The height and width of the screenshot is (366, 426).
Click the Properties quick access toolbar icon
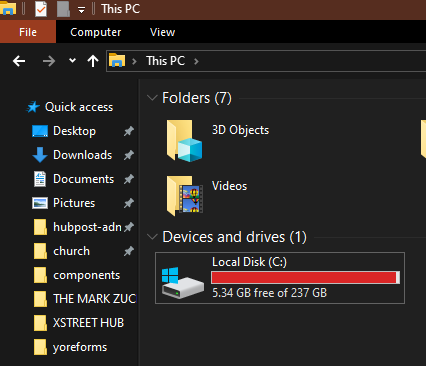(x=41, y=9)
